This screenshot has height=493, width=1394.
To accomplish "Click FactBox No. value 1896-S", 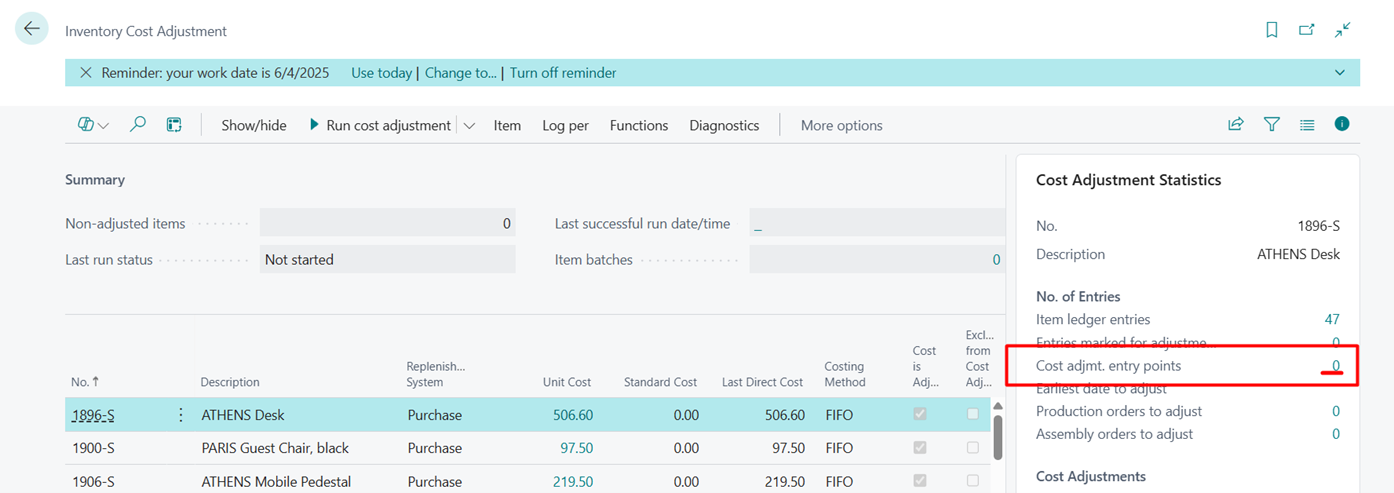I will 1319,226.
